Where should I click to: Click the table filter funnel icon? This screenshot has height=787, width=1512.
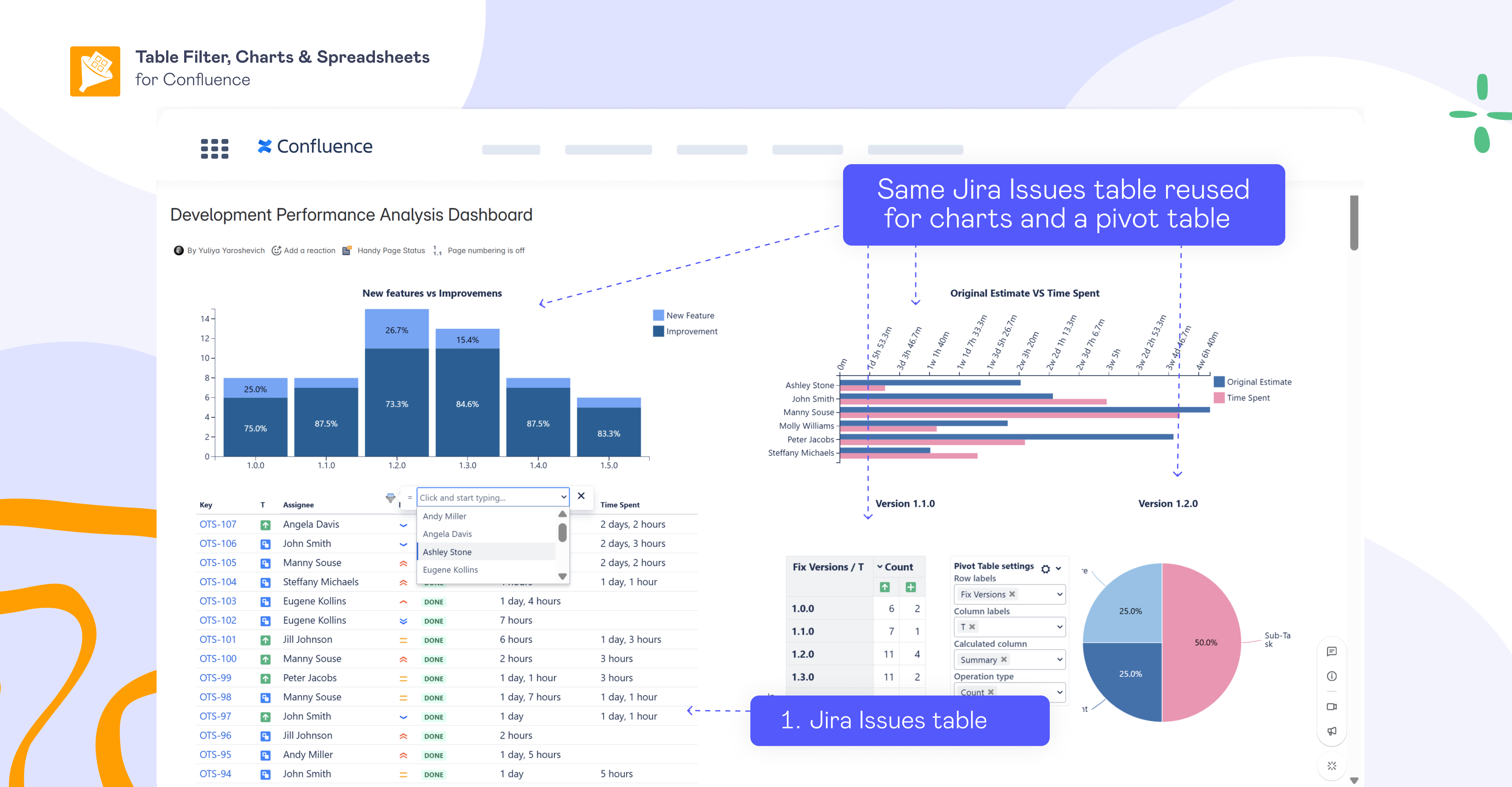coord(390,498)
